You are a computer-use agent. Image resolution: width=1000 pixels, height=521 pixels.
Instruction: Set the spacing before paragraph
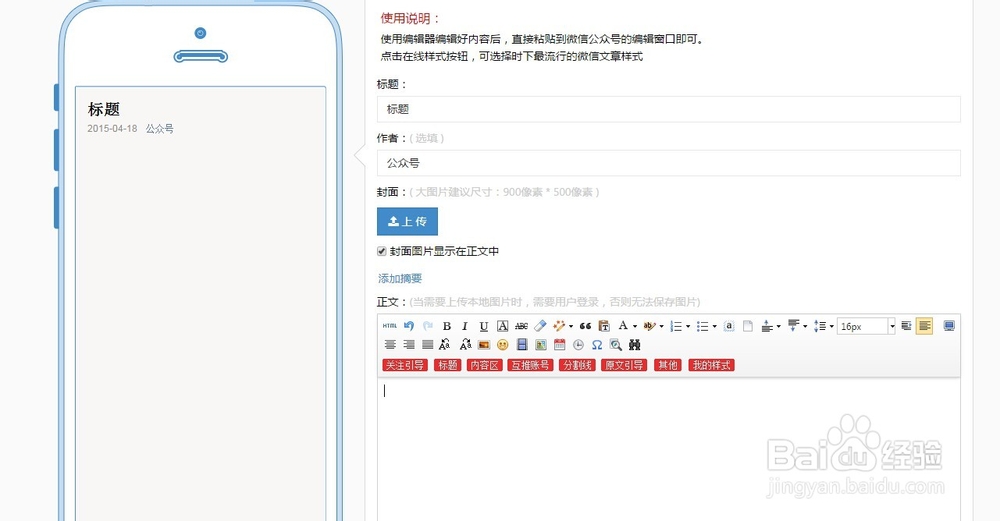767,326
